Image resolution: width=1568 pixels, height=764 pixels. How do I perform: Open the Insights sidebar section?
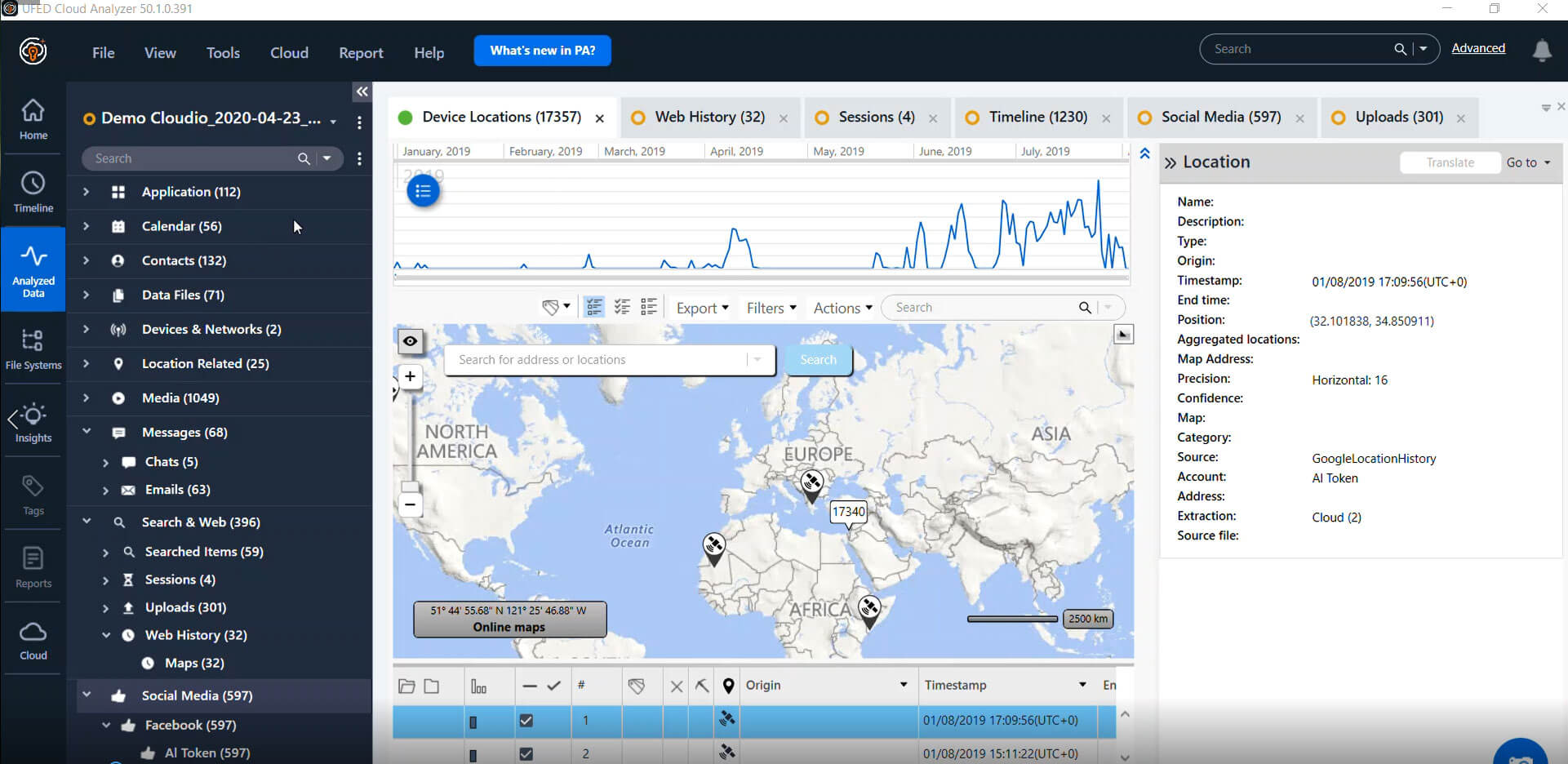pyautogui.click(x=33, y=422)
